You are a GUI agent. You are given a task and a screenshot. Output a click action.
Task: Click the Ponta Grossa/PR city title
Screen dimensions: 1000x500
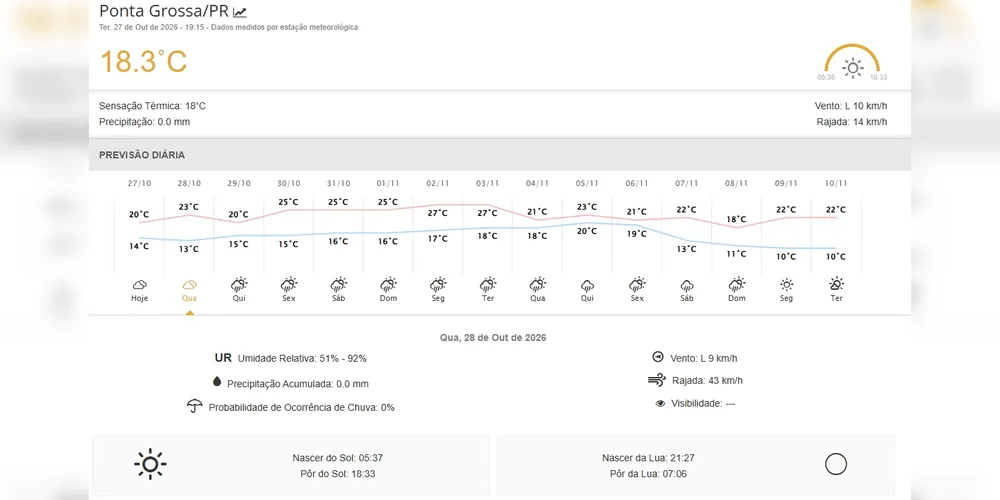coord(164,11)
